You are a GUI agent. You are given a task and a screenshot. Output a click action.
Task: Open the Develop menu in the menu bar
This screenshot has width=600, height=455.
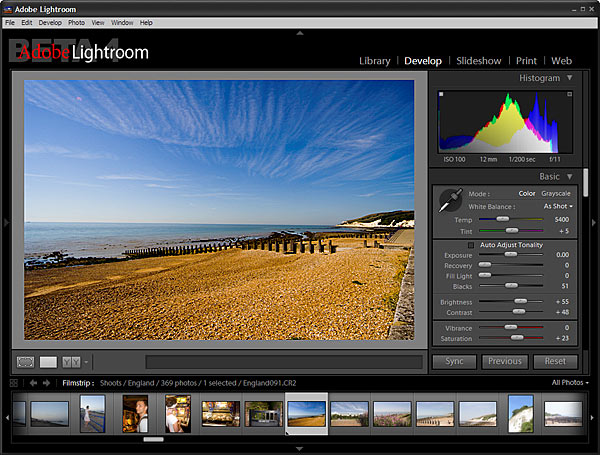pyautogui.click(x=49, y=22)
